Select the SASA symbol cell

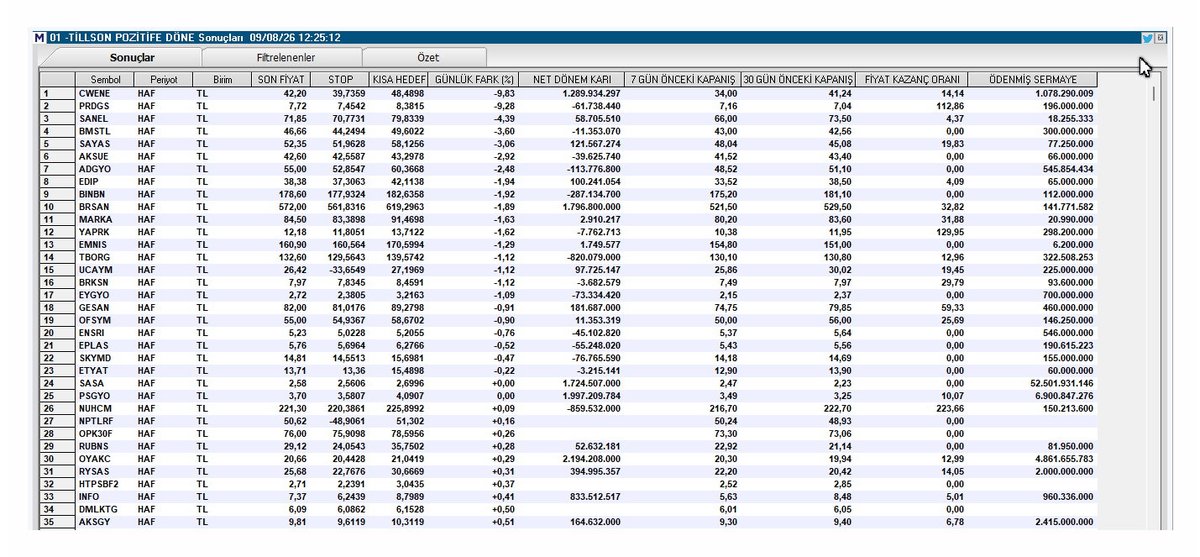pyautogui.click(x=105, y=381)
